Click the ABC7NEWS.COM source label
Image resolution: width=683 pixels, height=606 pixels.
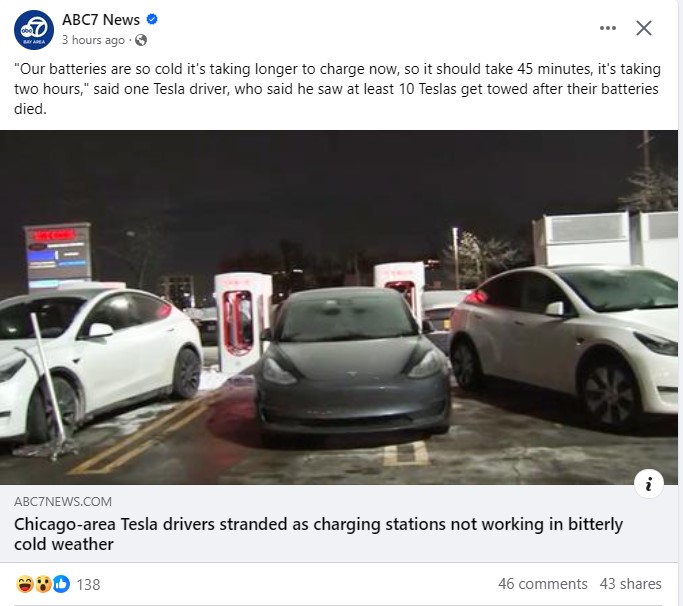pos(63,501)
